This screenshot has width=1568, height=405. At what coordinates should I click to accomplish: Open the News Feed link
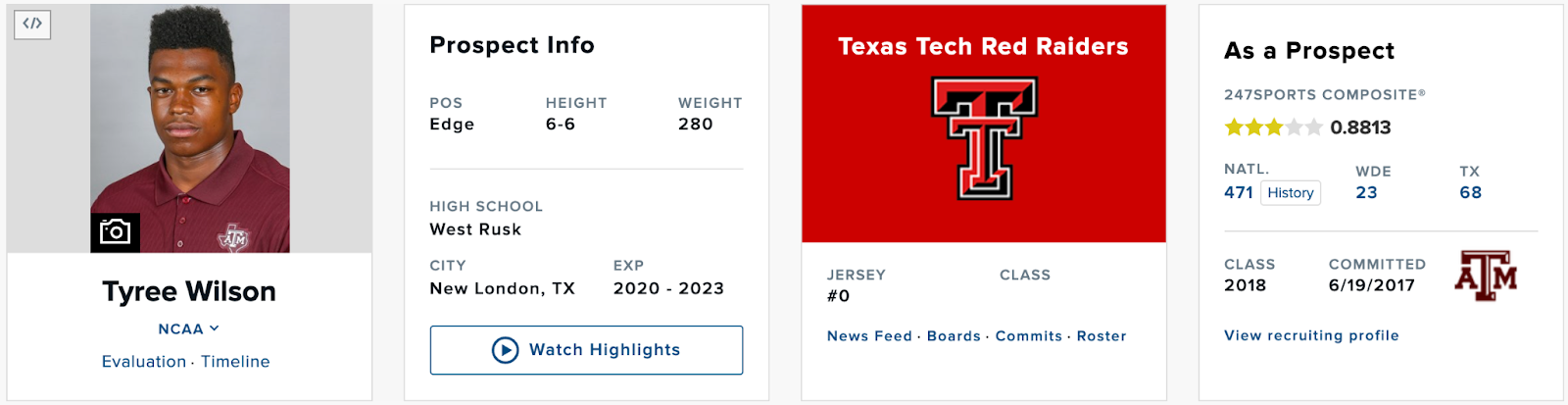869,336
